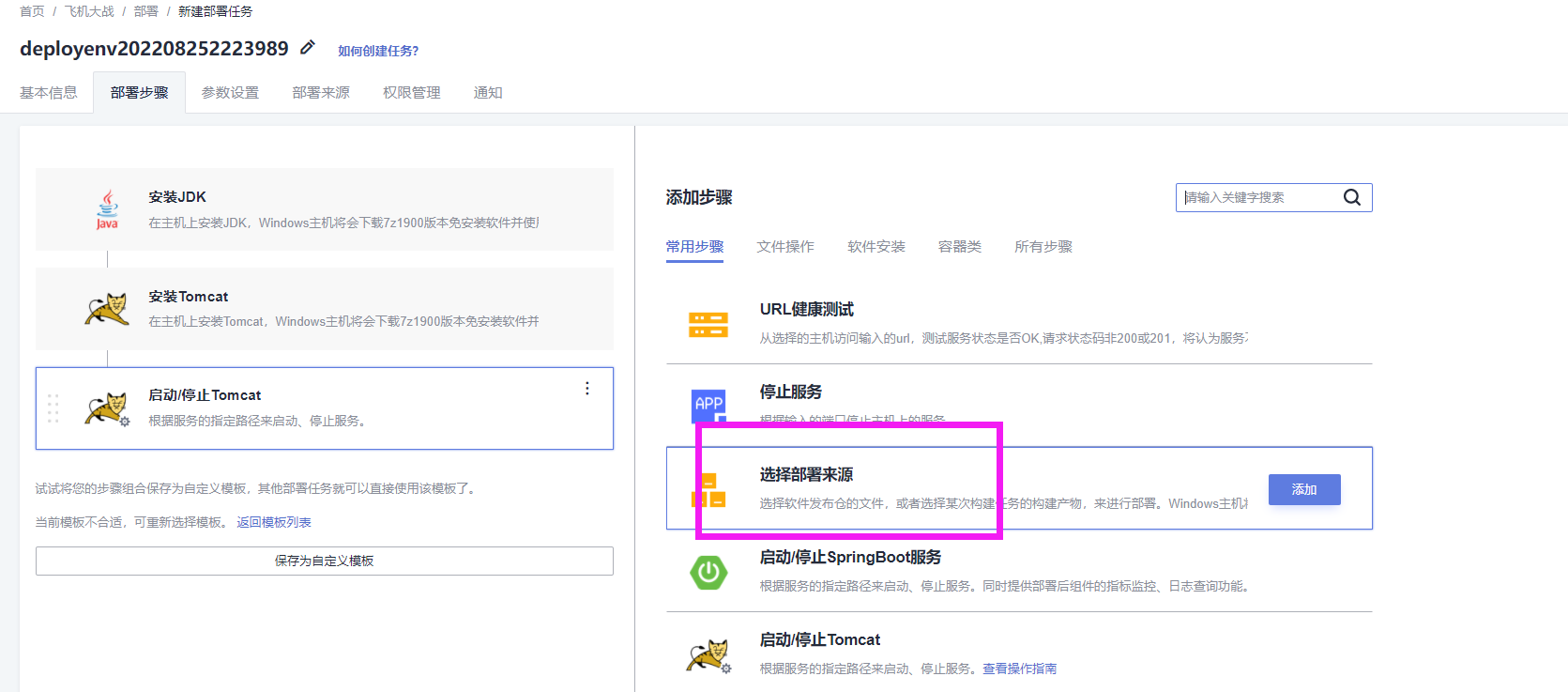Click the magnifier search icon in the keyword box
This screenshot has height=692, width=1568.
(x=1351, y=197)
